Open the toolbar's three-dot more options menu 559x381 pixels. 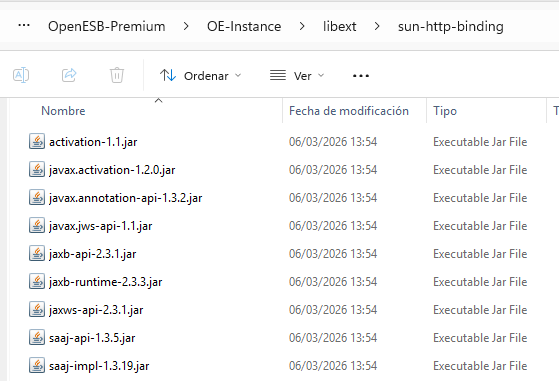pyautogui.click(x=361, y=76)
